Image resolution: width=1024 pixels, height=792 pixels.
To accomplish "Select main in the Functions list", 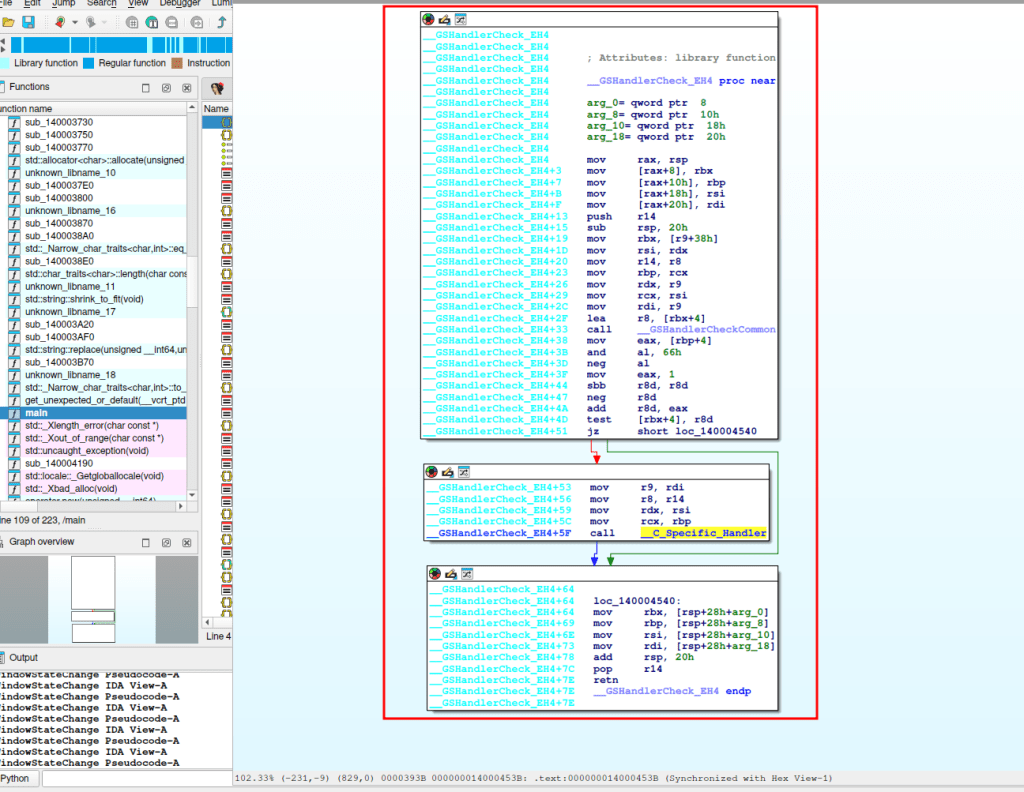I will point(35,413).
